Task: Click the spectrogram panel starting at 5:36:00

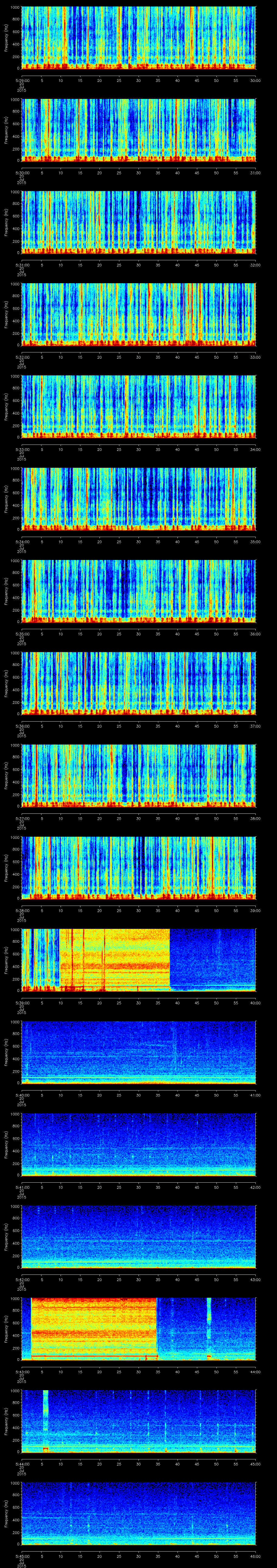Action: [139, 683]
